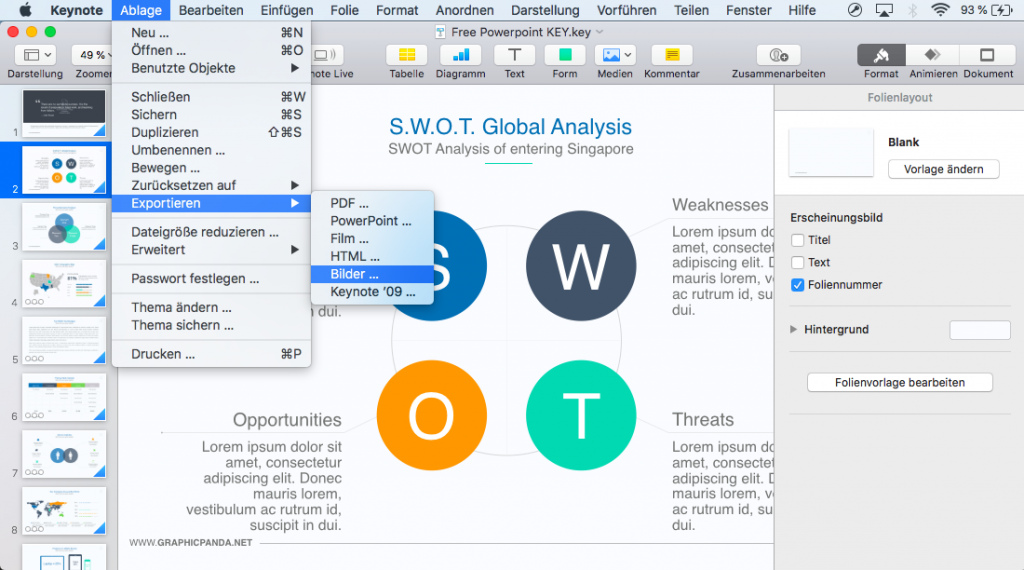Open the Zoomen percentage dropdown

click(91, 55)
